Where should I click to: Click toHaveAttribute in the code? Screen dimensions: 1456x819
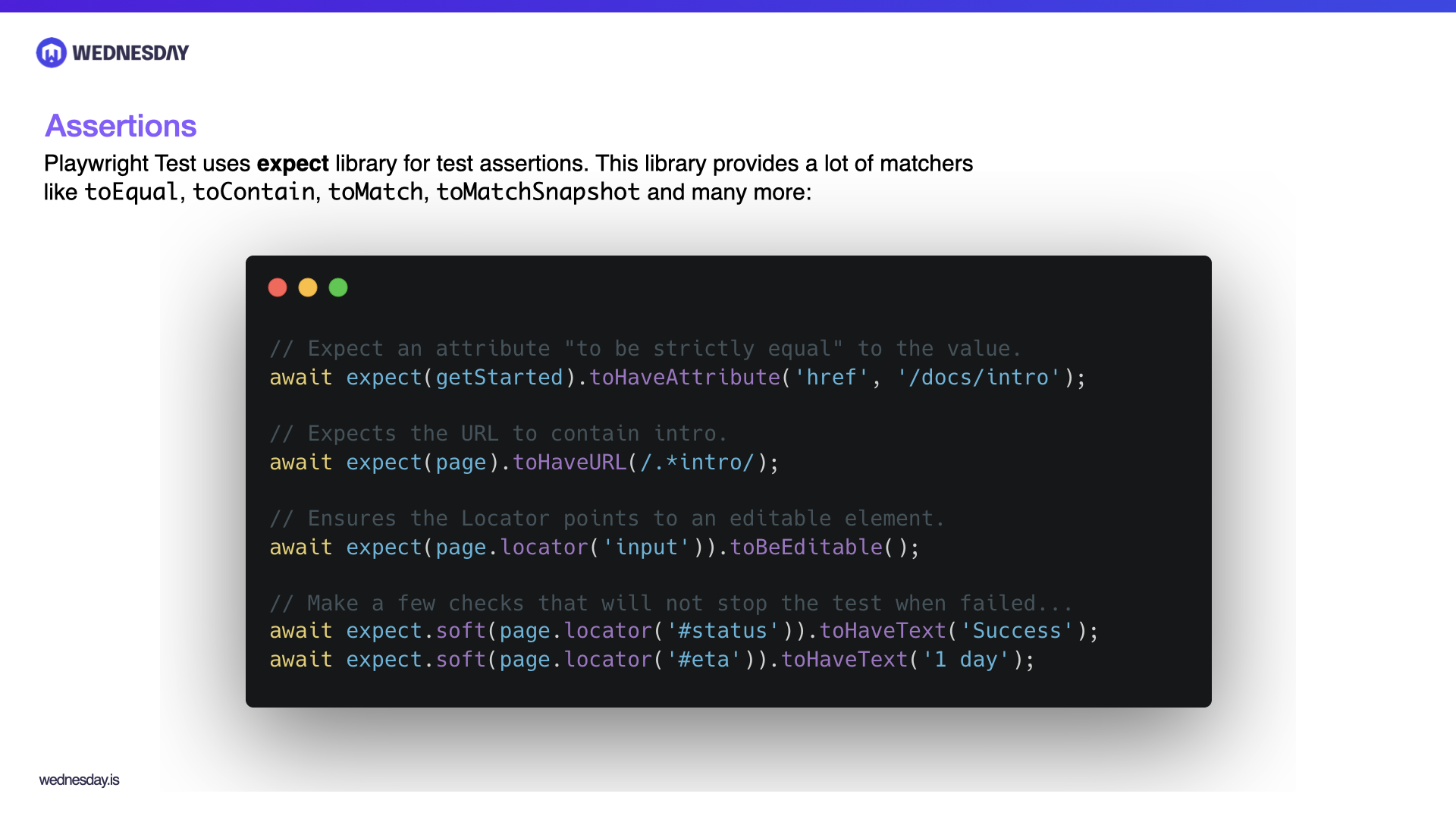(685, 377)
